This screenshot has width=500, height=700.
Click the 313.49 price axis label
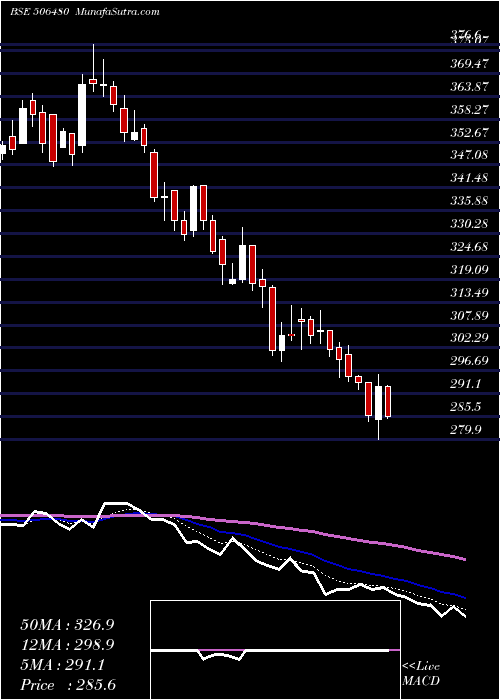click(x=469, y=292)
